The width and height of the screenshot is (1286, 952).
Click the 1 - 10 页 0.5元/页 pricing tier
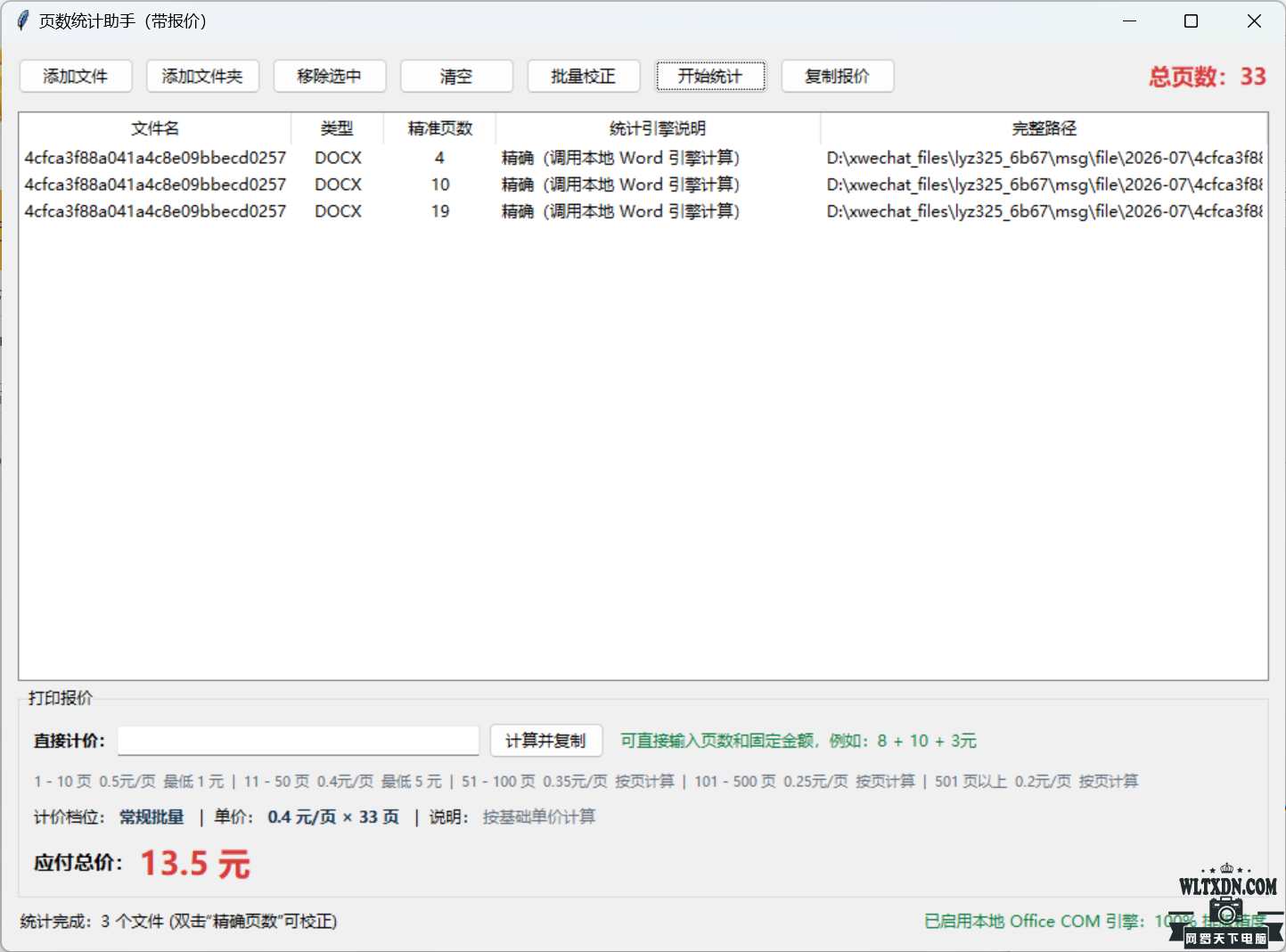click(129, 782)
